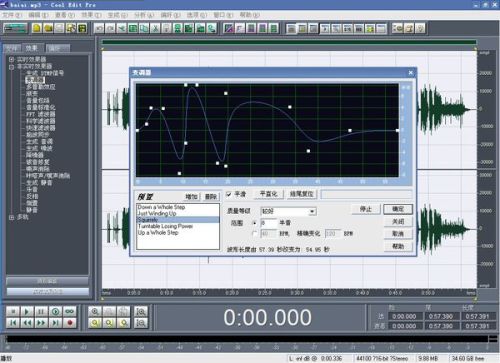The height and width of the screenshot is (363, 500).
Task: Click the green range bar above the waveform
Action: [289, 42]
